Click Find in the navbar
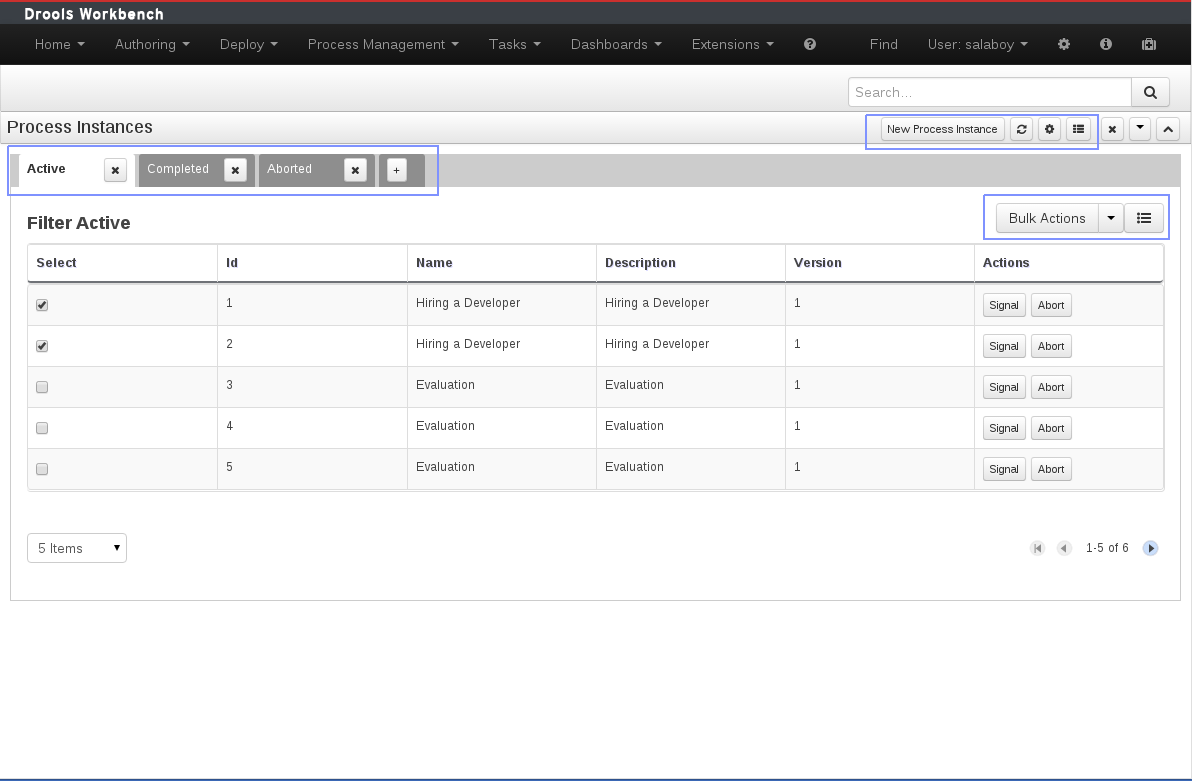1192x781 pixels. coord(883,44)
